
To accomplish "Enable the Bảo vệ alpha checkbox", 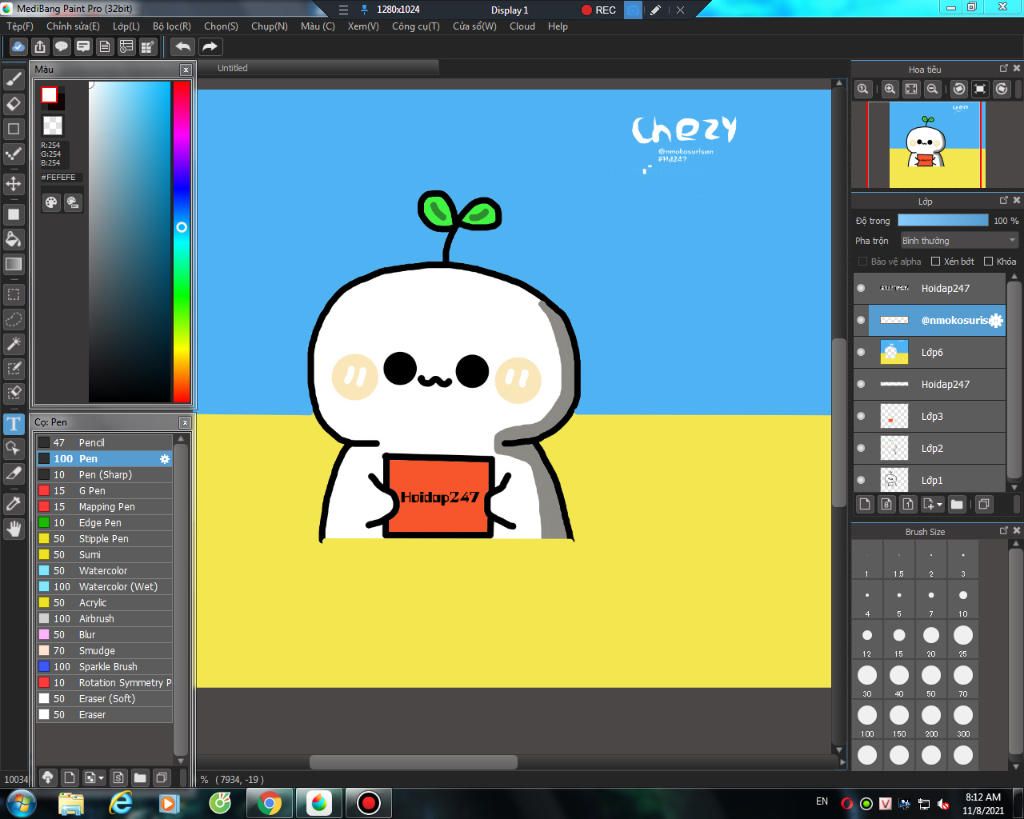I will 862,261.
